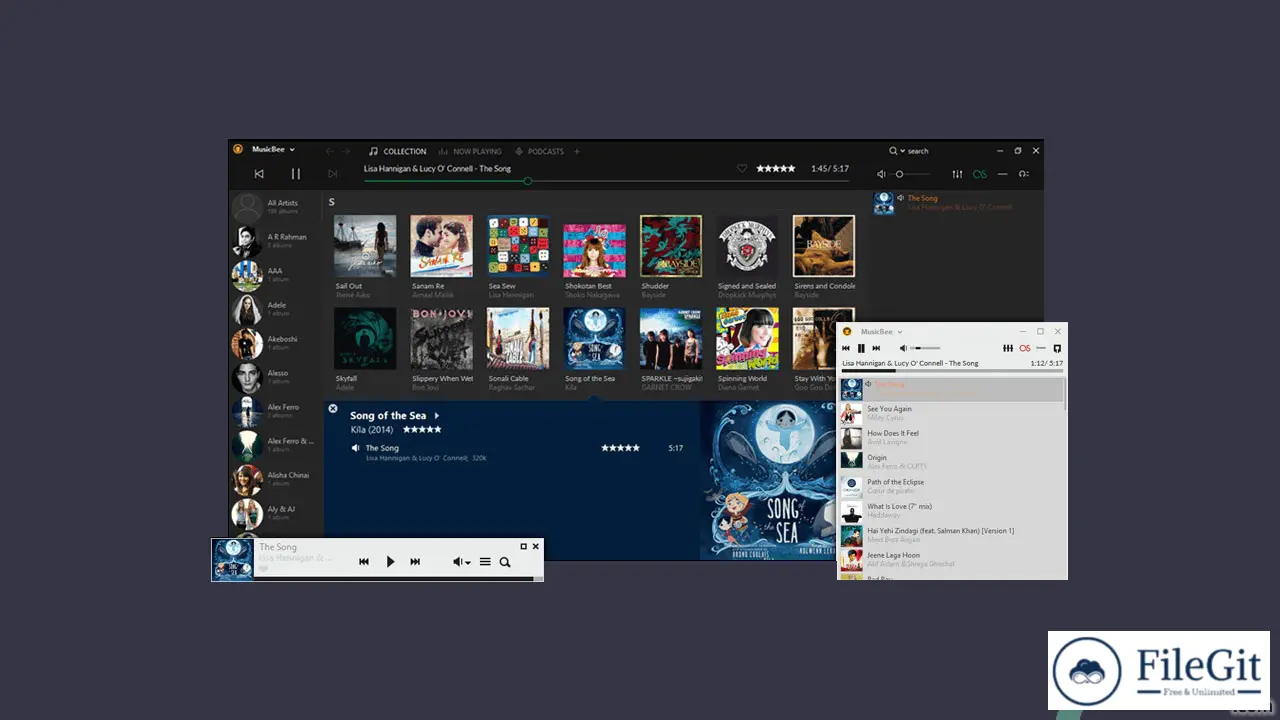Open the Spinning World album
This screenshot has width=1280, height=720.
tap(747, 338)
